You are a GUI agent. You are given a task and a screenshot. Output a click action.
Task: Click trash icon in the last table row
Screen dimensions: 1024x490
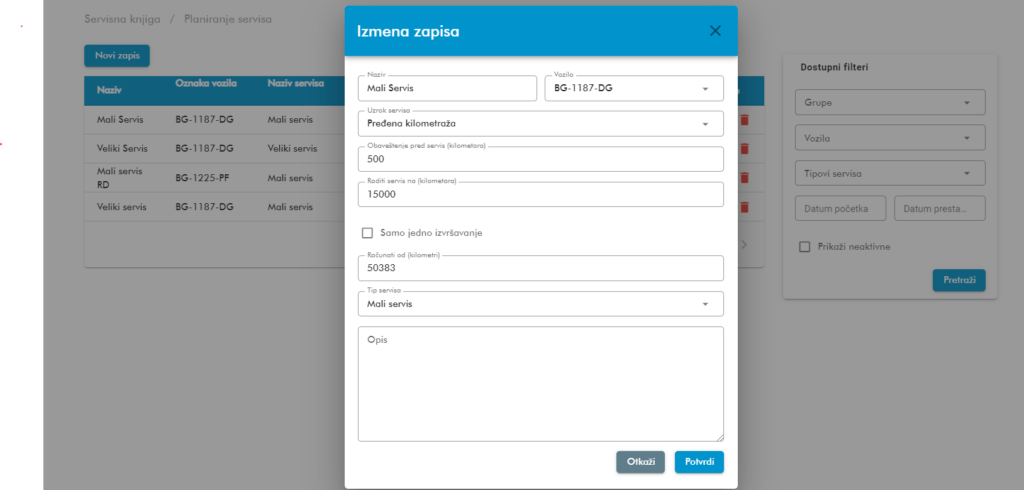[x=744, y=207]
